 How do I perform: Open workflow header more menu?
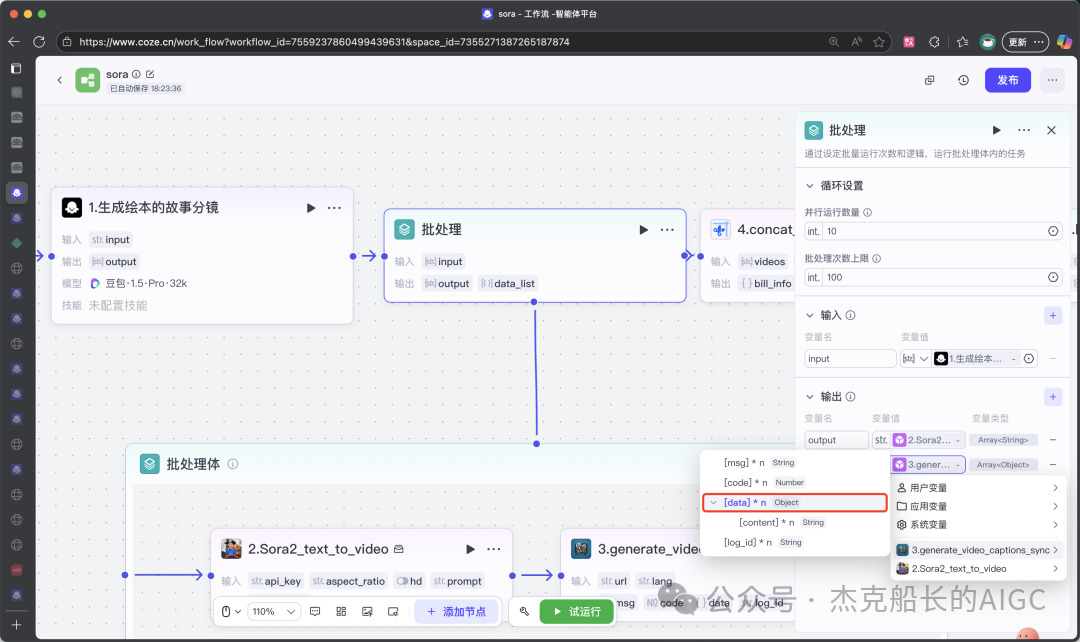[1052, 80]
